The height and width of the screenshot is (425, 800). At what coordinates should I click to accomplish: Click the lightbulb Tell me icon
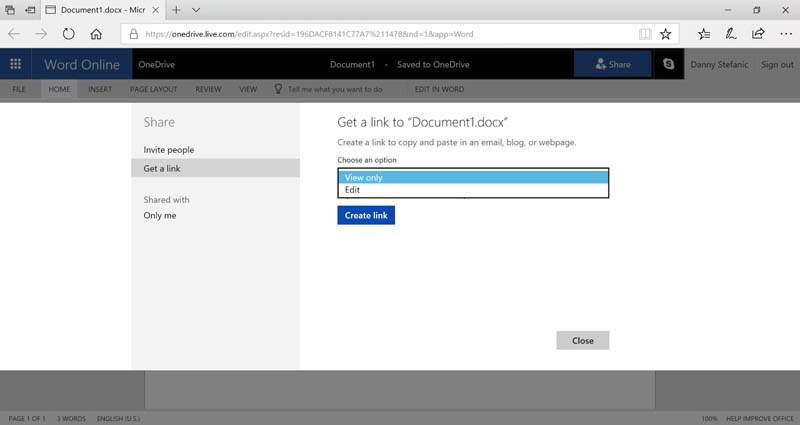[278, 89]
